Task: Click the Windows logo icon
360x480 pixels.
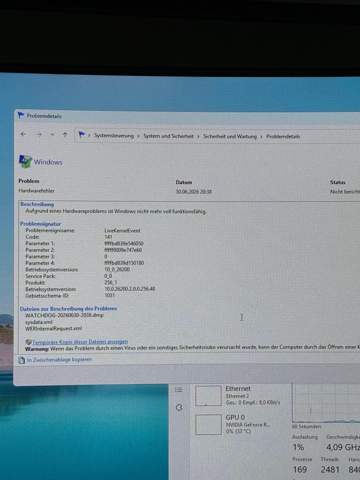Action: 25,162
